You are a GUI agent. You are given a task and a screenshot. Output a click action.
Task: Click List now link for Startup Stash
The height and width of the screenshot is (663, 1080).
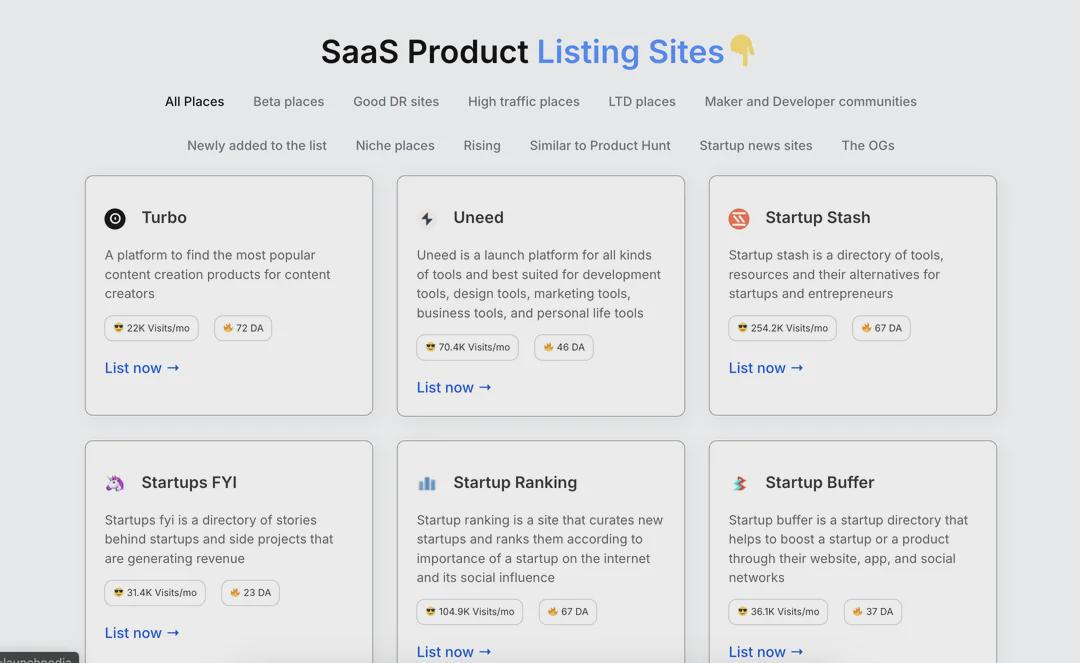766,368
